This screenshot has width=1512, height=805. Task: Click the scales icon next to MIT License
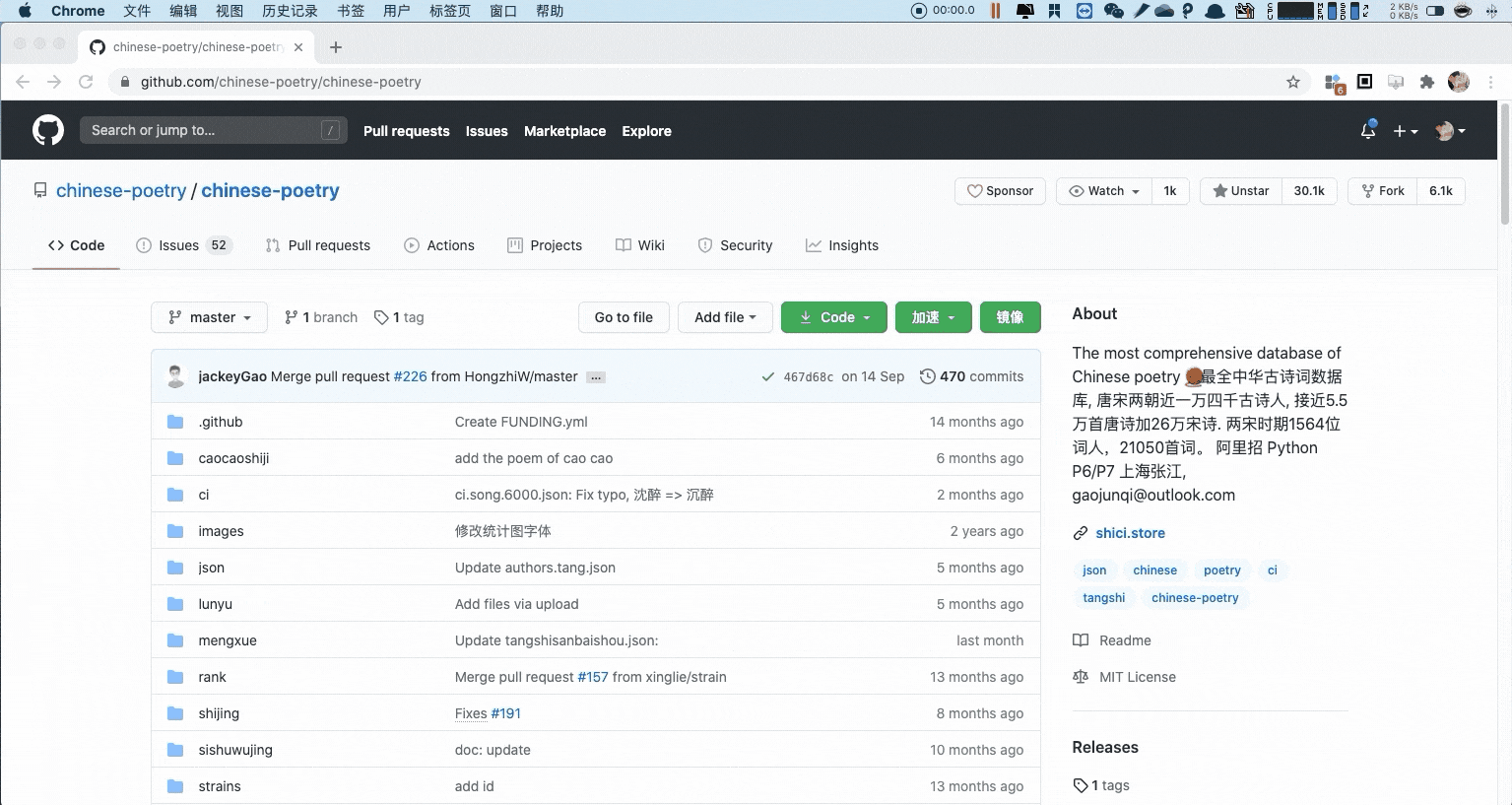(1081, 677)
